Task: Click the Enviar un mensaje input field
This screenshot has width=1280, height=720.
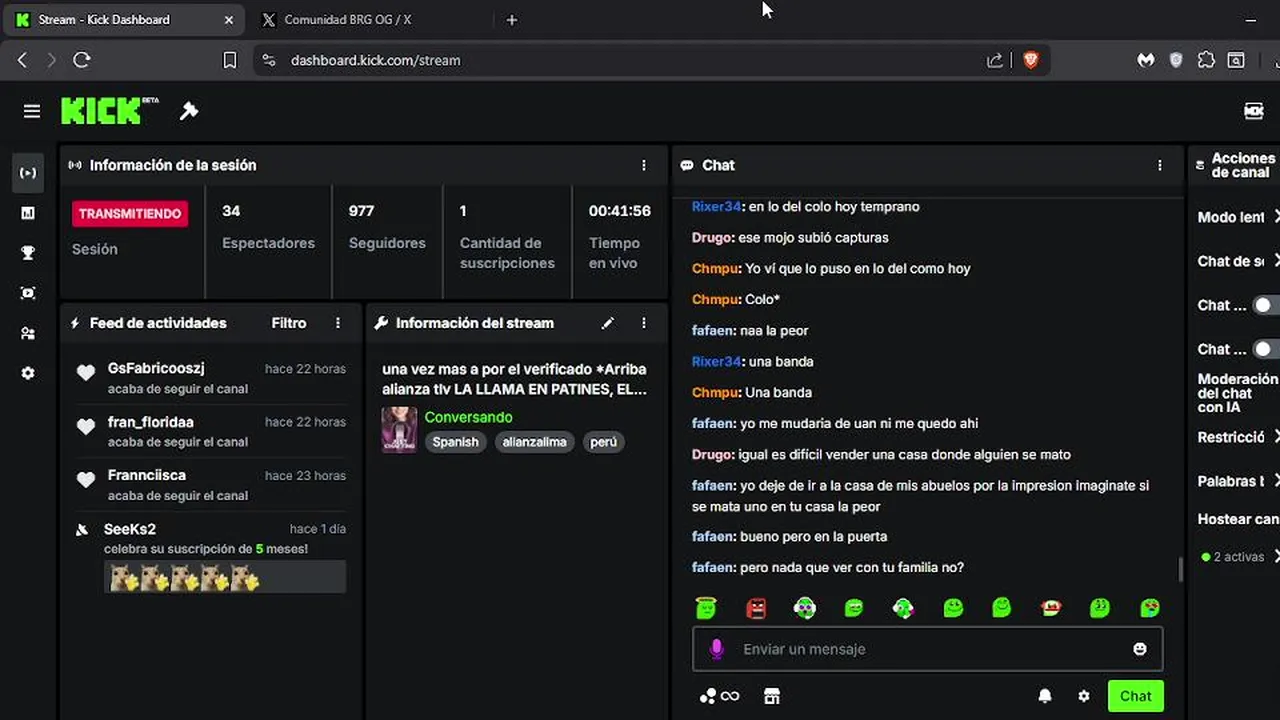Action: point(927,649)
